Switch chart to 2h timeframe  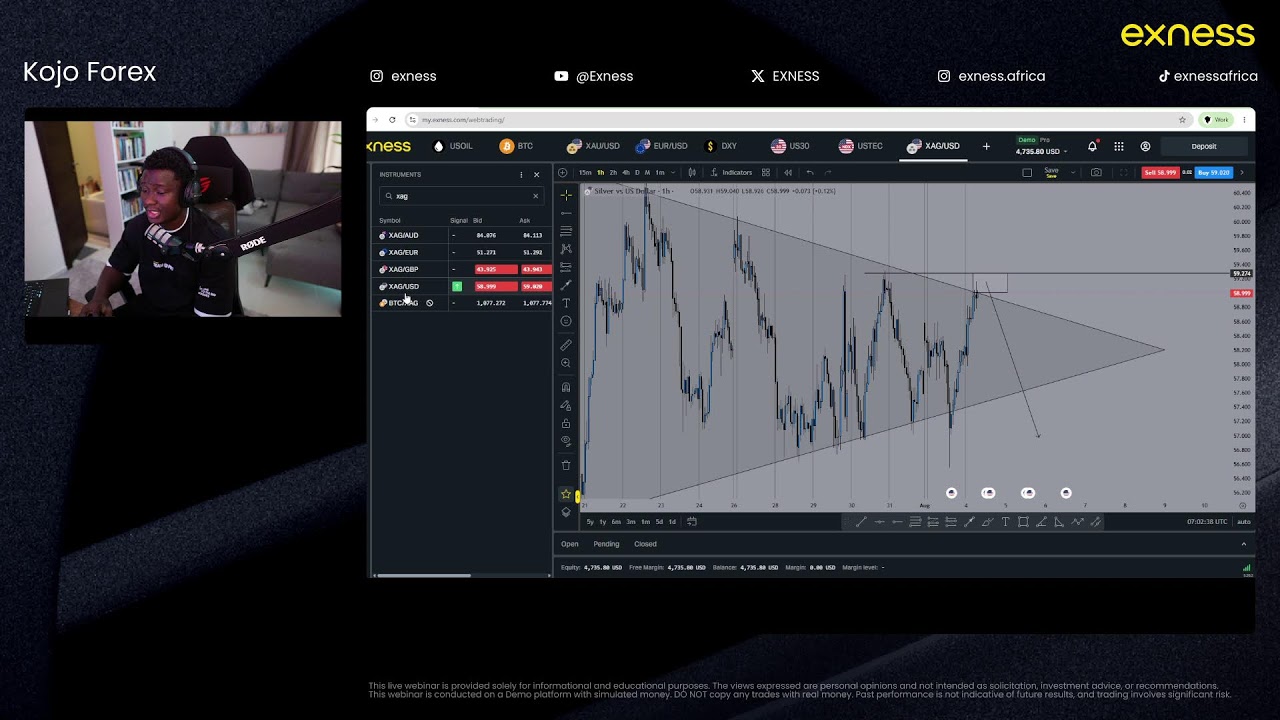click(613, 172)
